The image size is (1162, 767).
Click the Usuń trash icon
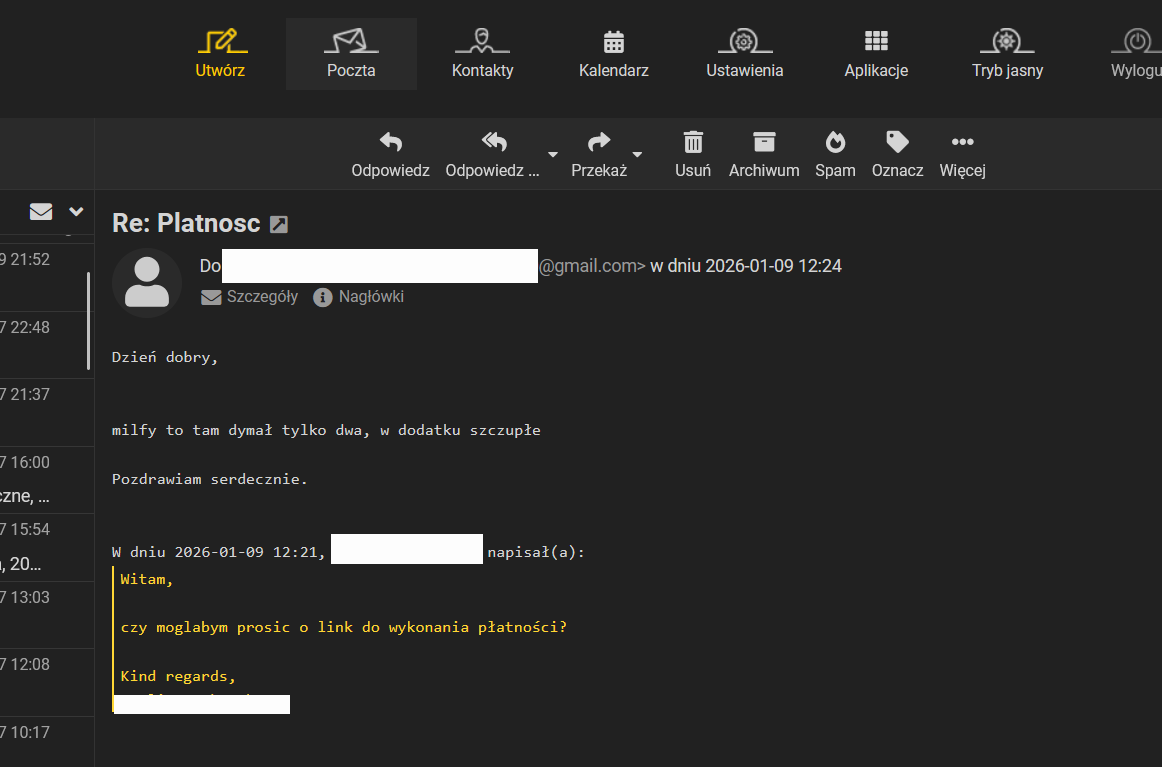(x=692, y=142)
